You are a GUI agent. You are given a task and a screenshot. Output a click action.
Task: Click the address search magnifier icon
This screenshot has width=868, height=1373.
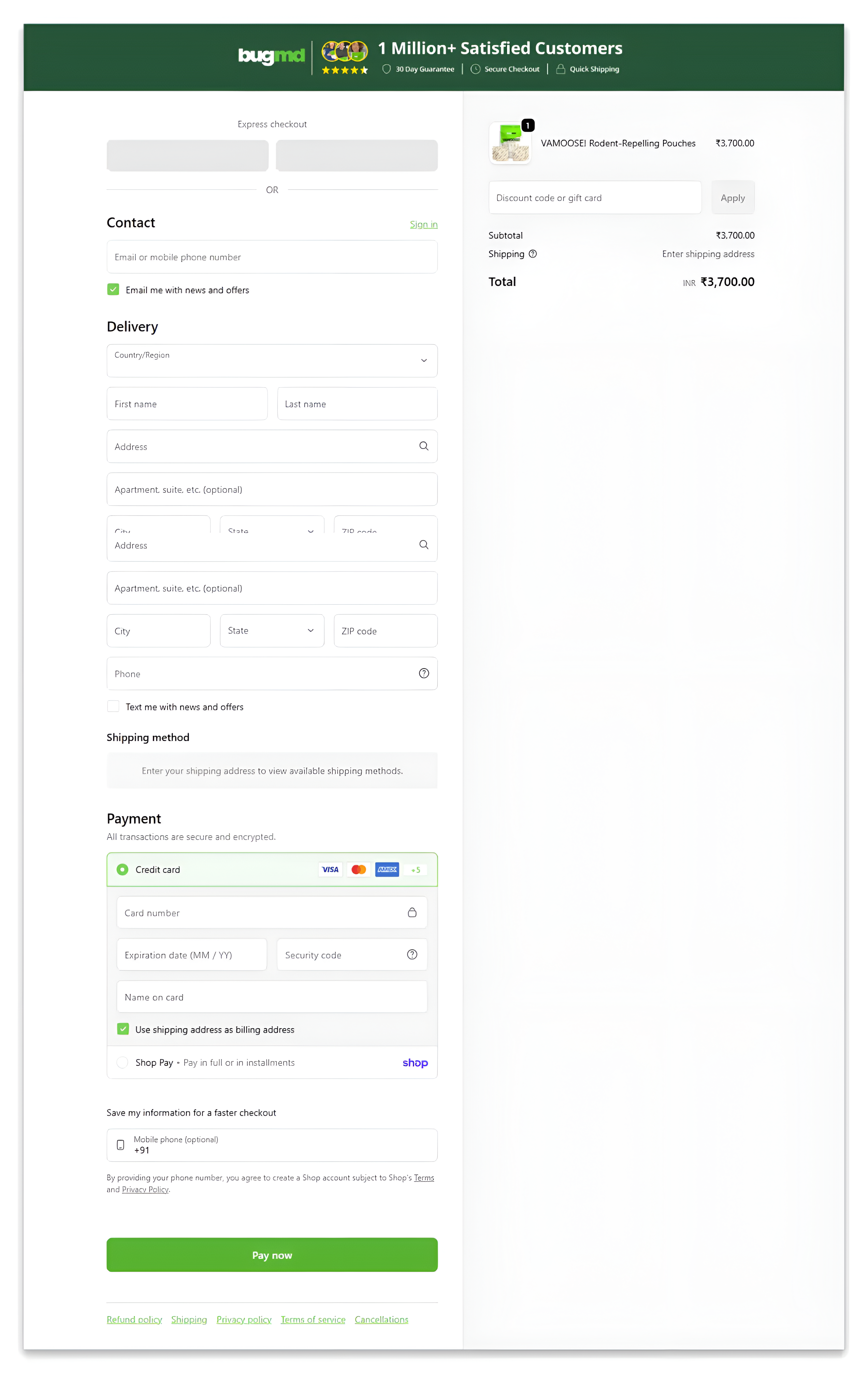click(423, 446)
